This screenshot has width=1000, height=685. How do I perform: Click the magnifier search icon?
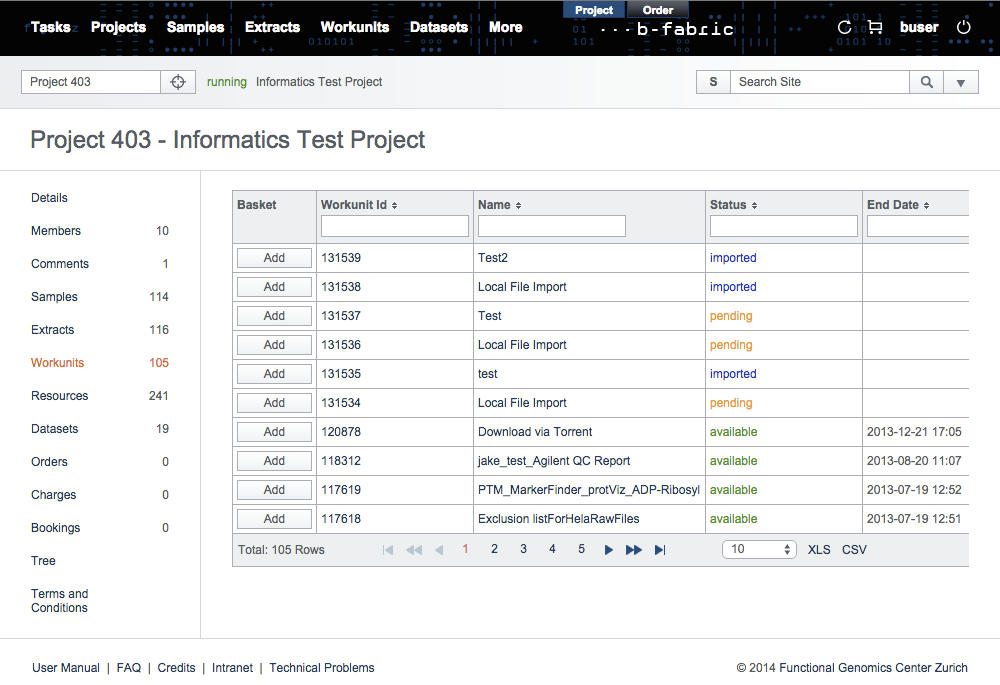[927, 82]
